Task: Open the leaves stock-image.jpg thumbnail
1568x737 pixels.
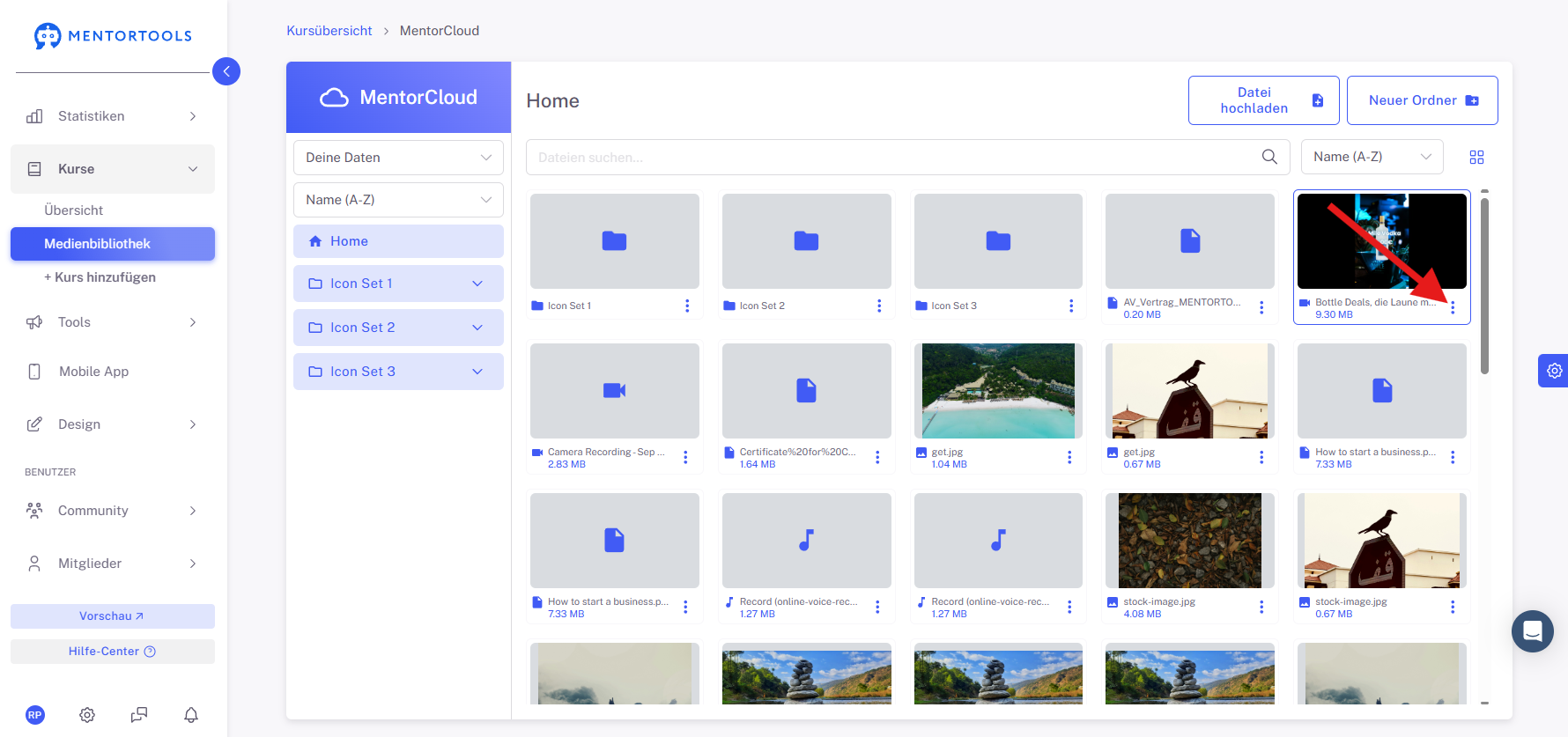Action: (1190, 541)
